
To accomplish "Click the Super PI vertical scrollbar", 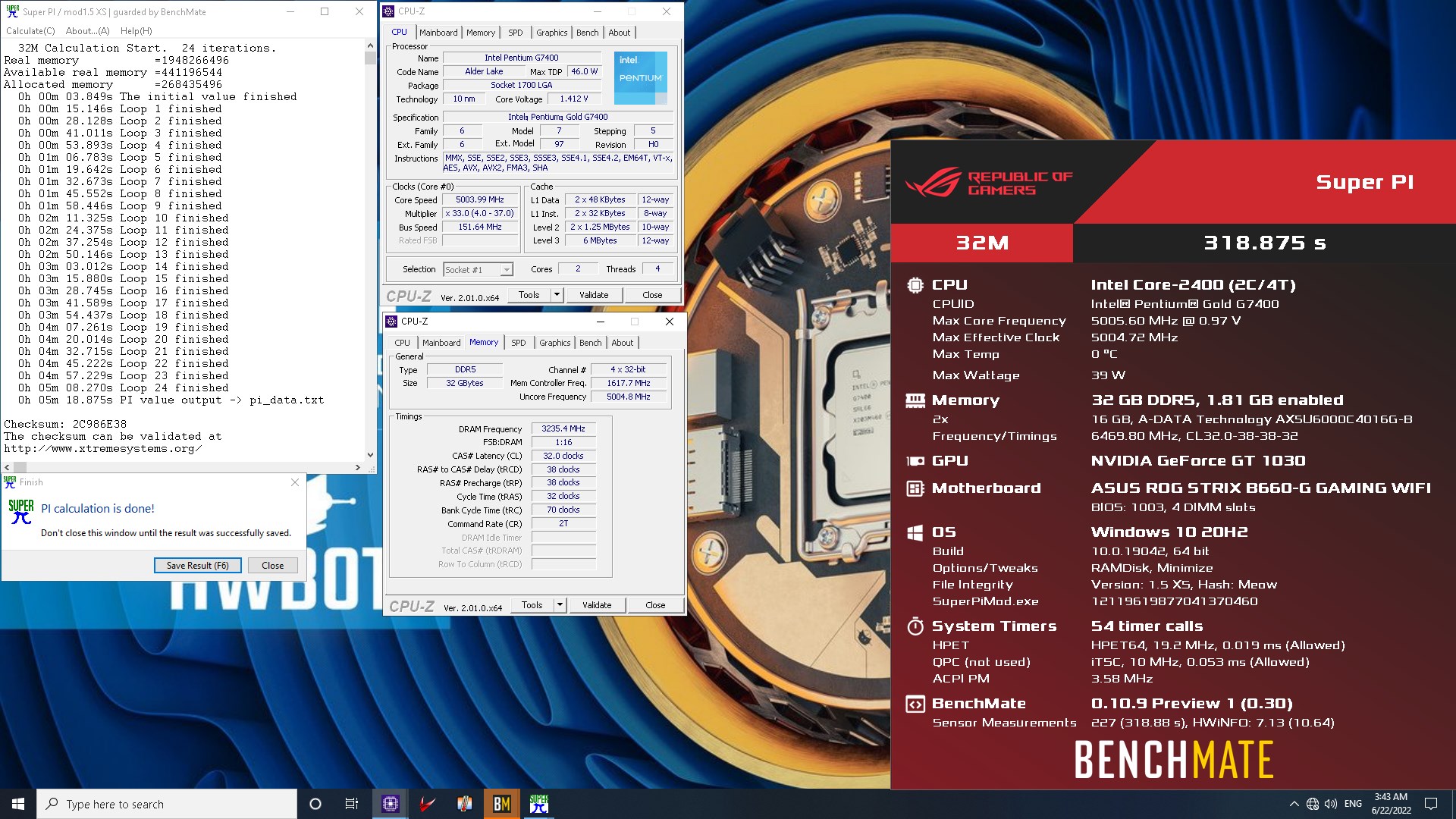I will pyautogui.click(x=370, y=250).
